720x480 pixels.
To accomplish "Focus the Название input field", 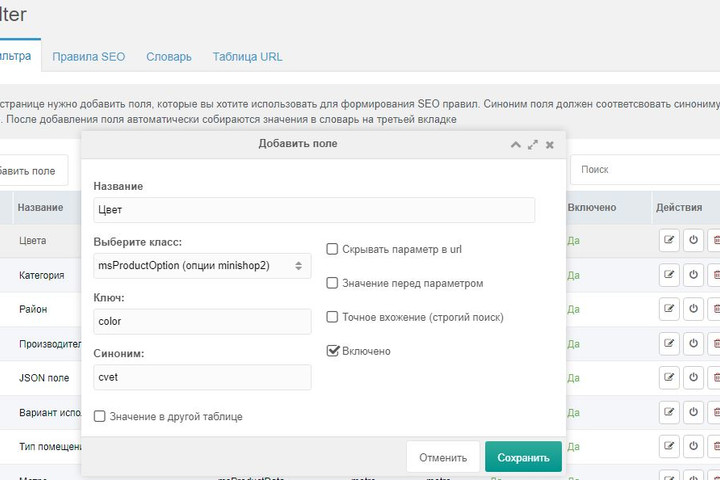I will pos(314,210).
